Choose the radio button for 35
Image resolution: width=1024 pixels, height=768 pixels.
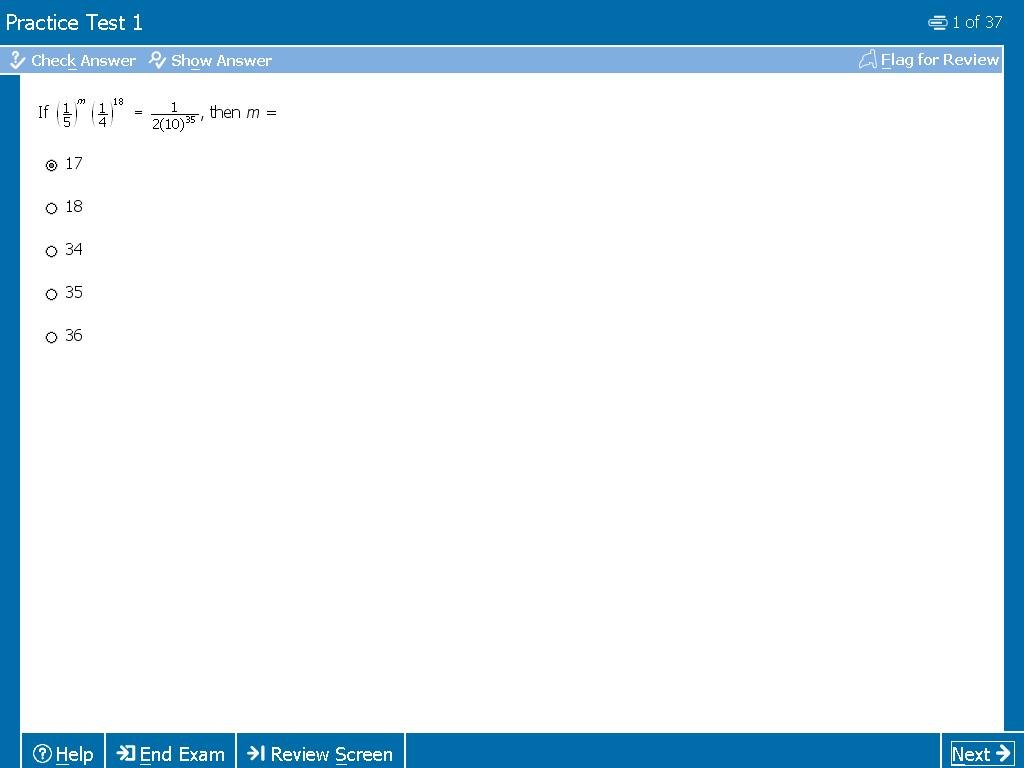pos(52,295)
